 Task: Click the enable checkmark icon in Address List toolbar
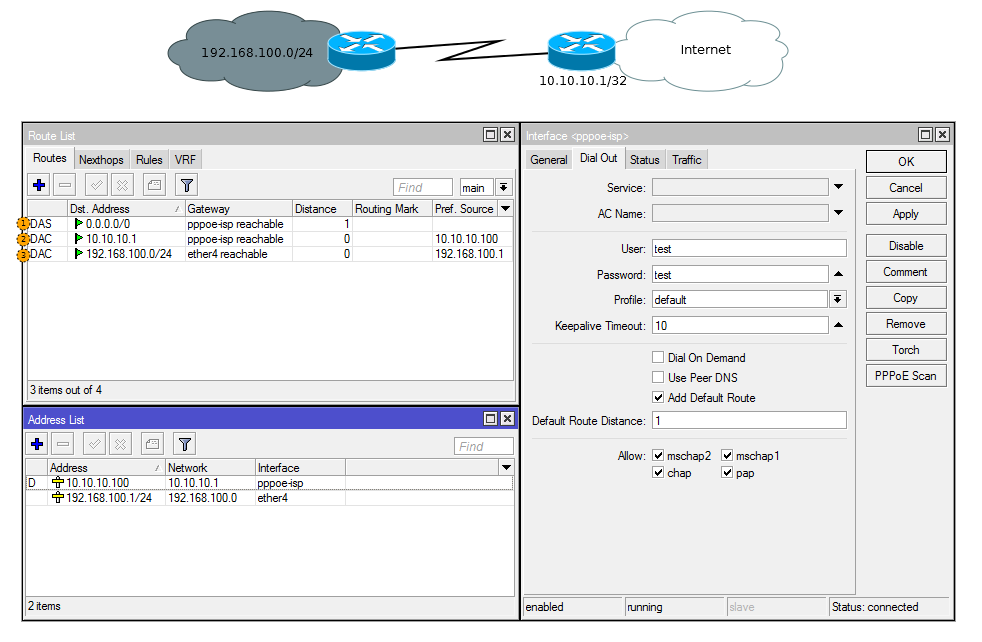coord(95,444)
